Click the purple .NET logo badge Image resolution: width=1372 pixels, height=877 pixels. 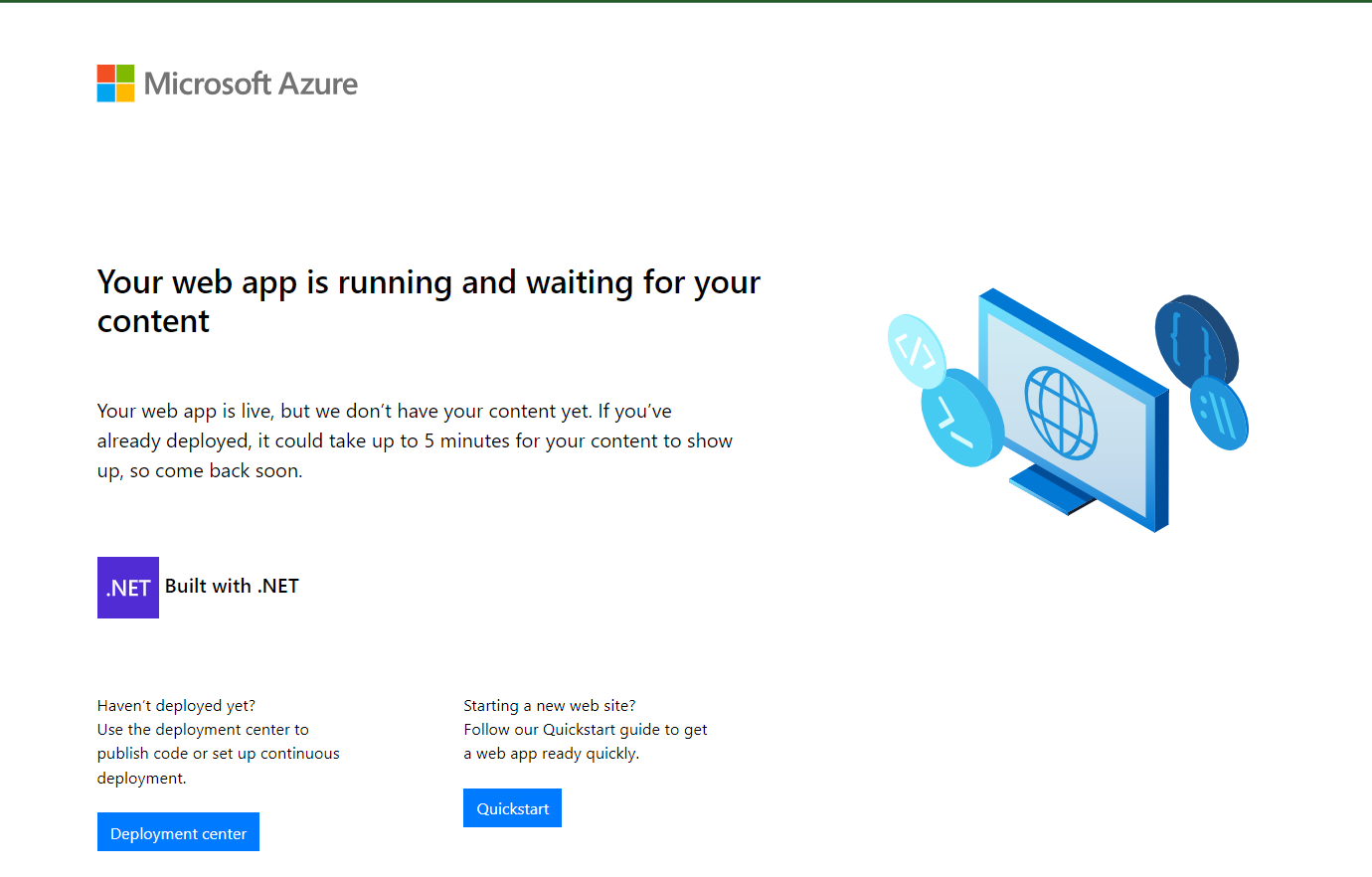point(128,588)
